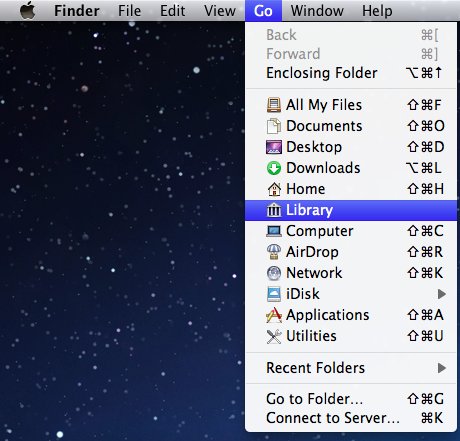Click the Applications icon
The height and width of the screenshot is (441, 460).
(x=274, y=315)
